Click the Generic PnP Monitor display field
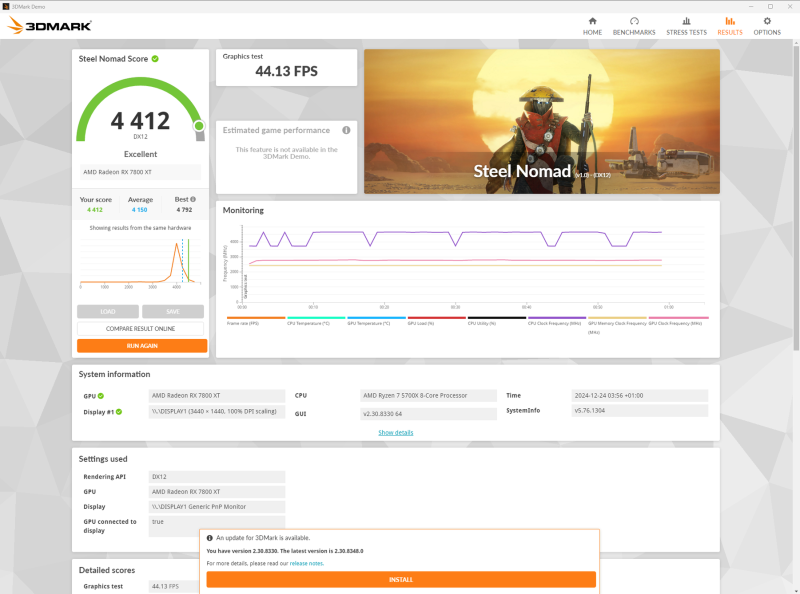Screen dimensions: 800x594 pos(217,507)
